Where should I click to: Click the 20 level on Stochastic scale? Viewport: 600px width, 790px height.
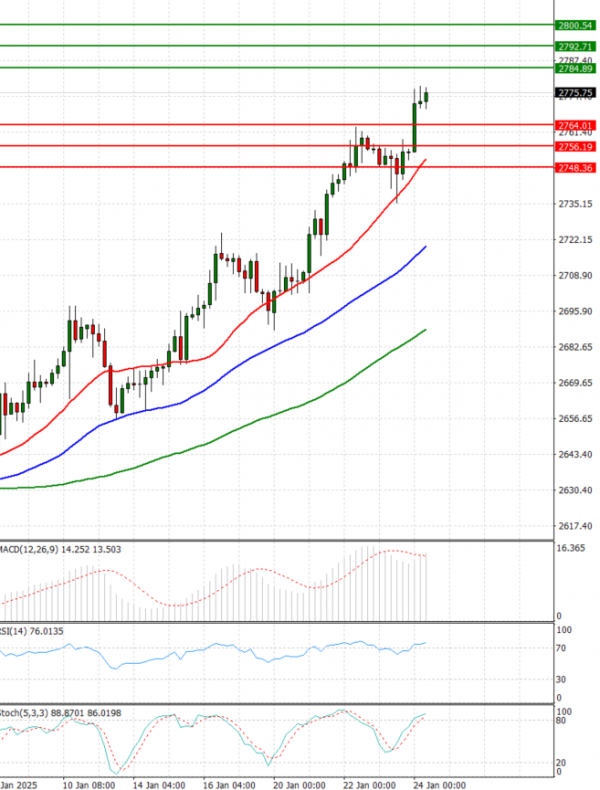(x=561, y=763)
